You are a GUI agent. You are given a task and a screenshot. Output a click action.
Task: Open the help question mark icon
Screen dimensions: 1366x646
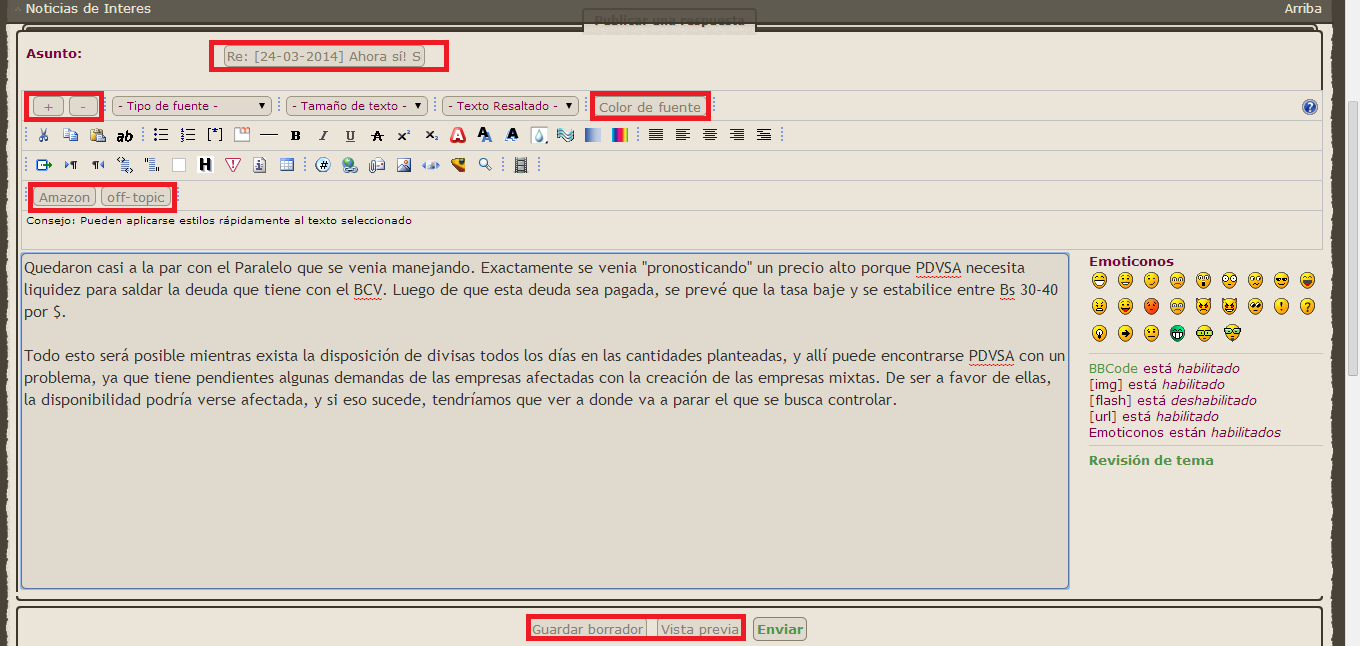[1310, 107]
